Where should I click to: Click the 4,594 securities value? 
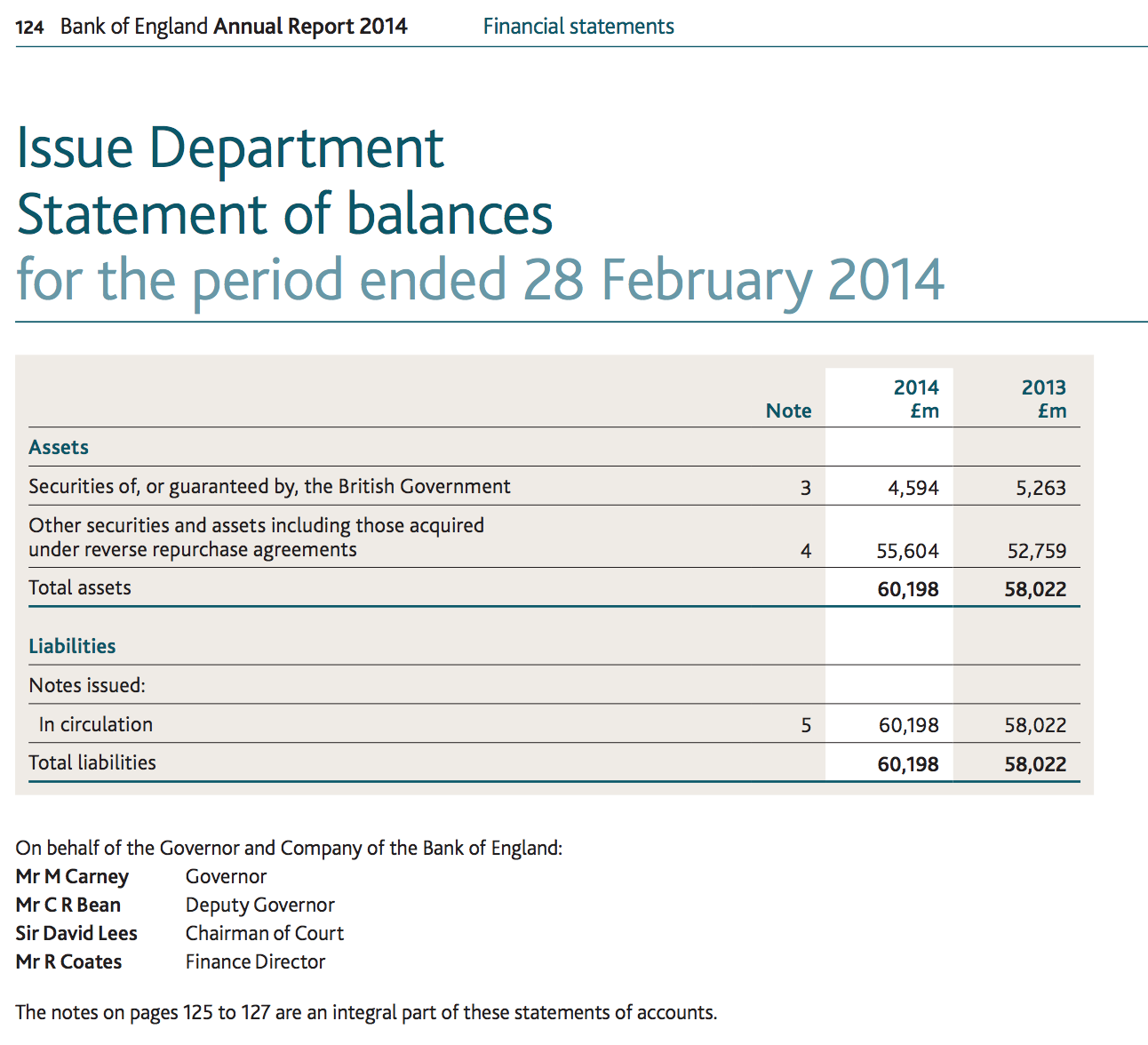[913, 488]
